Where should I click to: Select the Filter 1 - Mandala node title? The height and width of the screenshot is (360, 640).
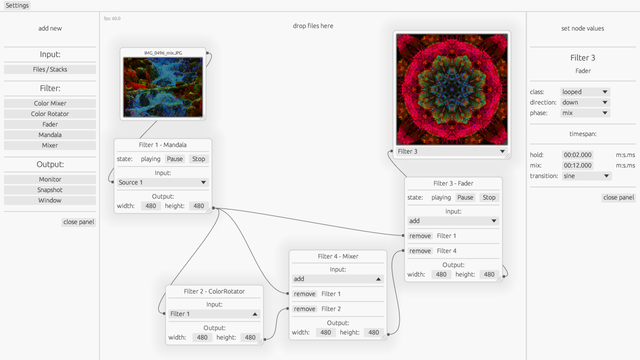click(162, 145)
